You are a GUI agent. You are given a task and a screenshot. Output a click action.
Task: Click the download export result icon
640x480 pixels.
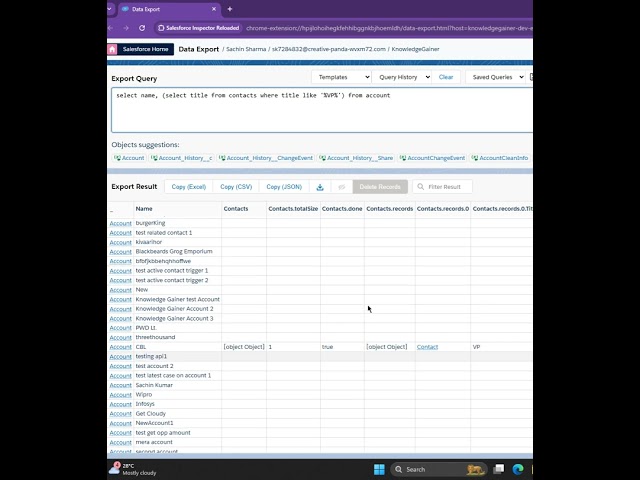point(320,187)
